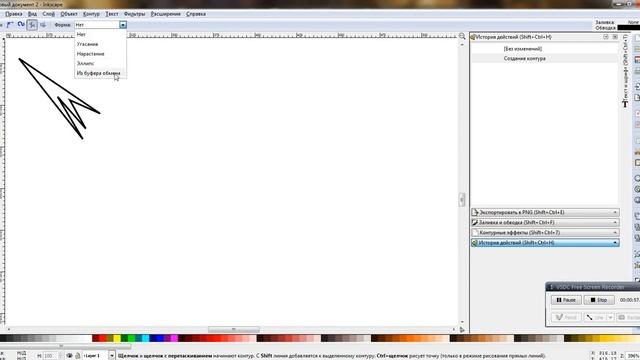Open the Фильтры menu
The height and width of the screenshot is (360, 640).
(134, 14)
